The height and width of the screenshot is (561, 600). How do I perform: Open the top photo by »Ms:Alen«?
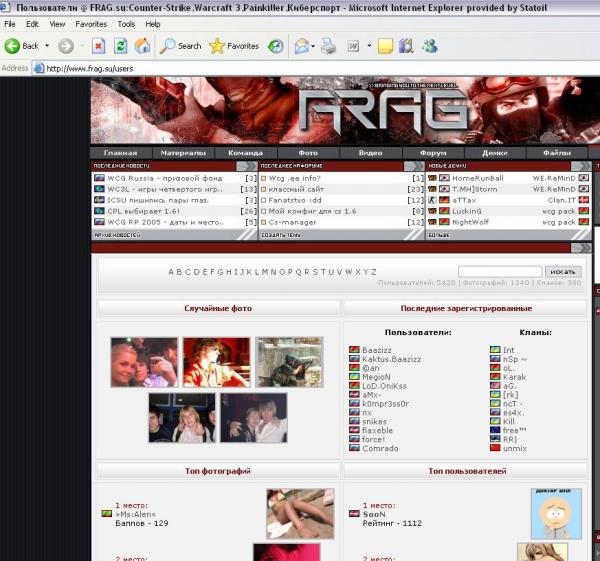[x=300, y=514]
